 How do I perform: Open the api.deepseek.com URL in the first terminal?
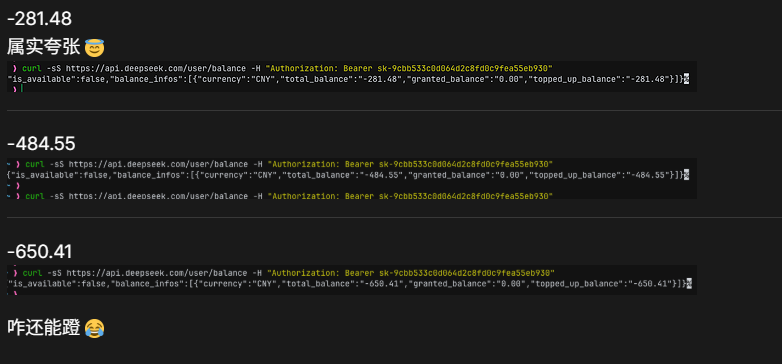pos(155,68)
